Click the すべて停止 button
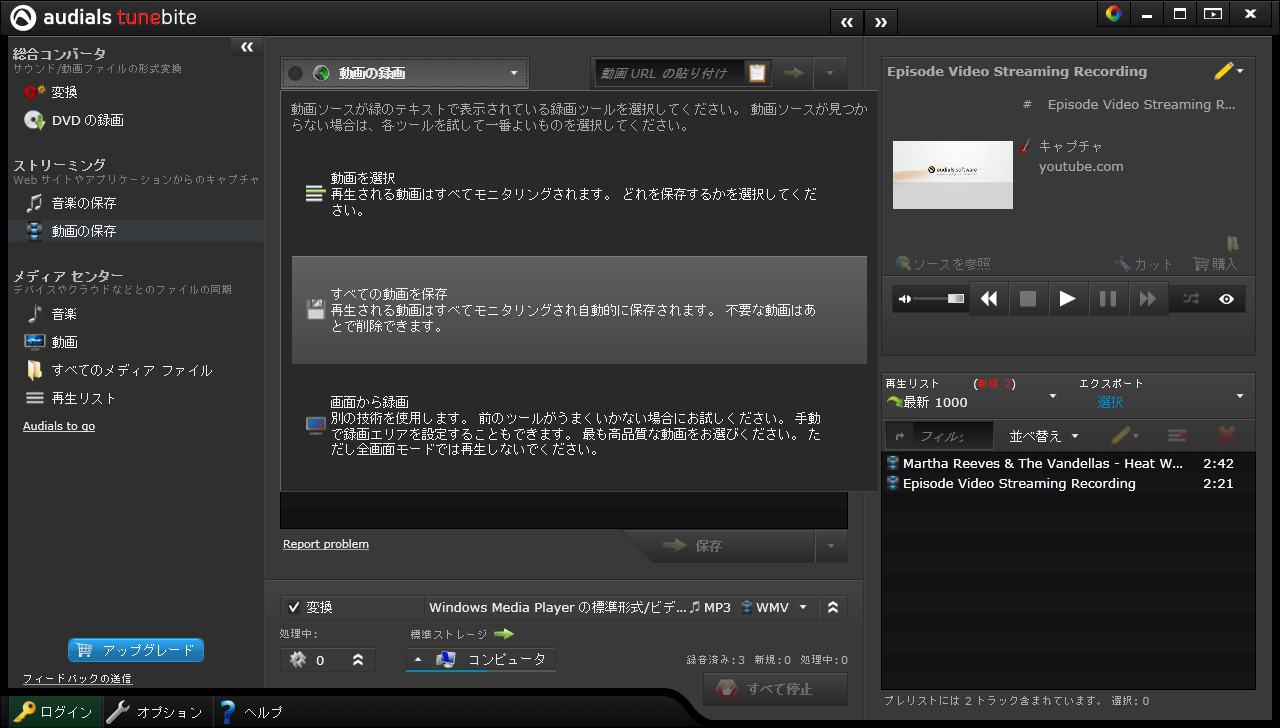 (x=775, y=689)
